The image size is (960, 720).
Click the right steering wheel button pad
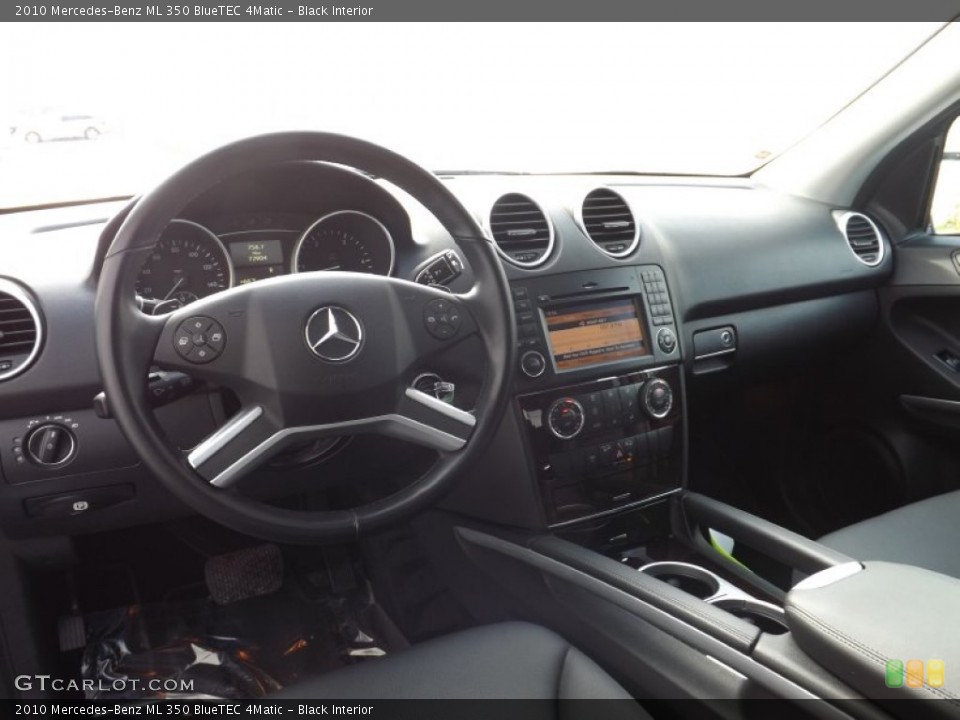(x=443, y=318)
